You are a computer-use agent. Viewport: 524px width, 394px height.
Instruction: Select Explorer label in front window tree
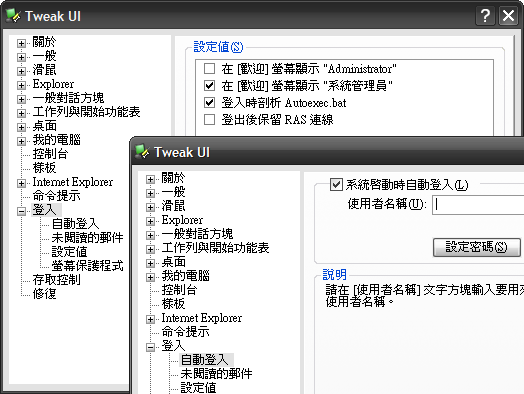tap(182, 220)
